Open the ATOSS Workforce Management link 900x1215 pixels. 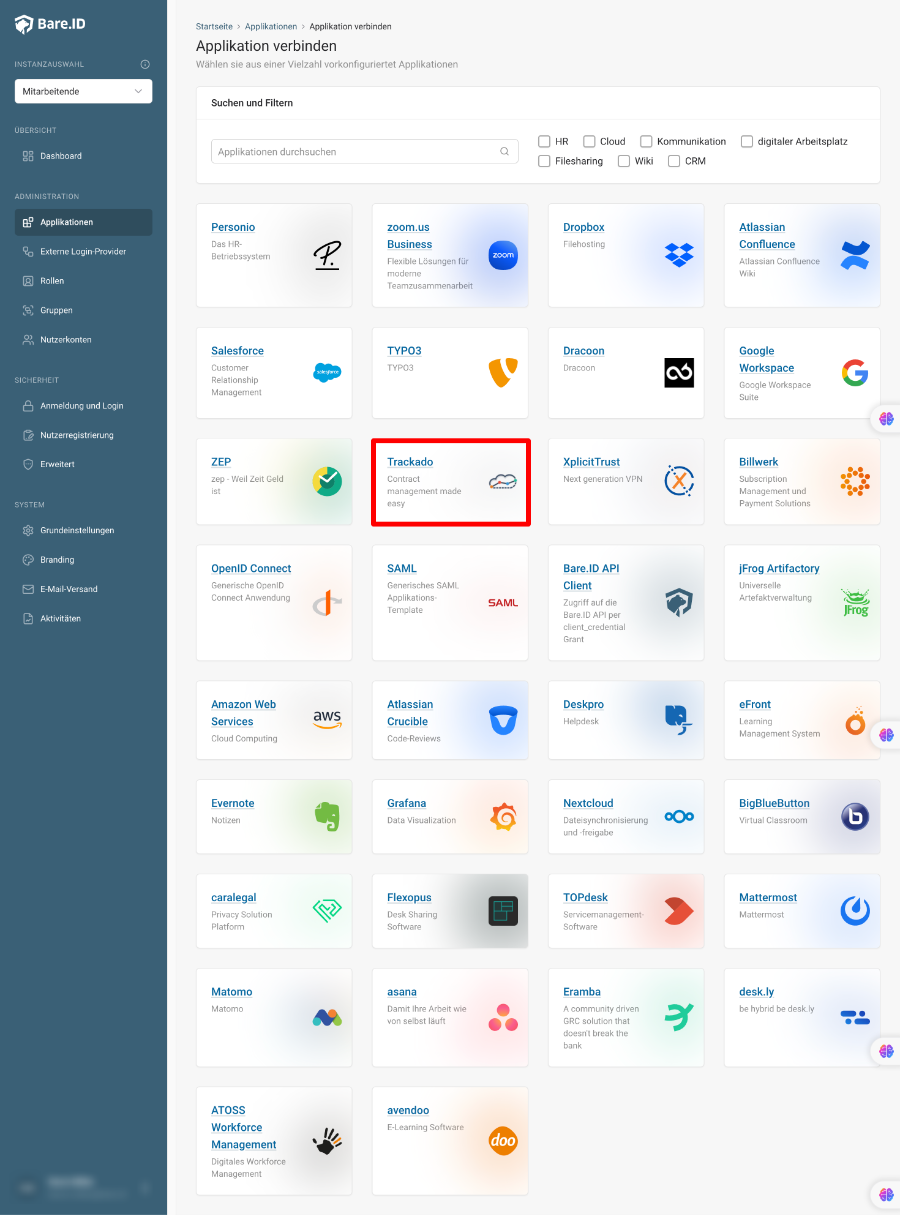(x=244, y=1127)
